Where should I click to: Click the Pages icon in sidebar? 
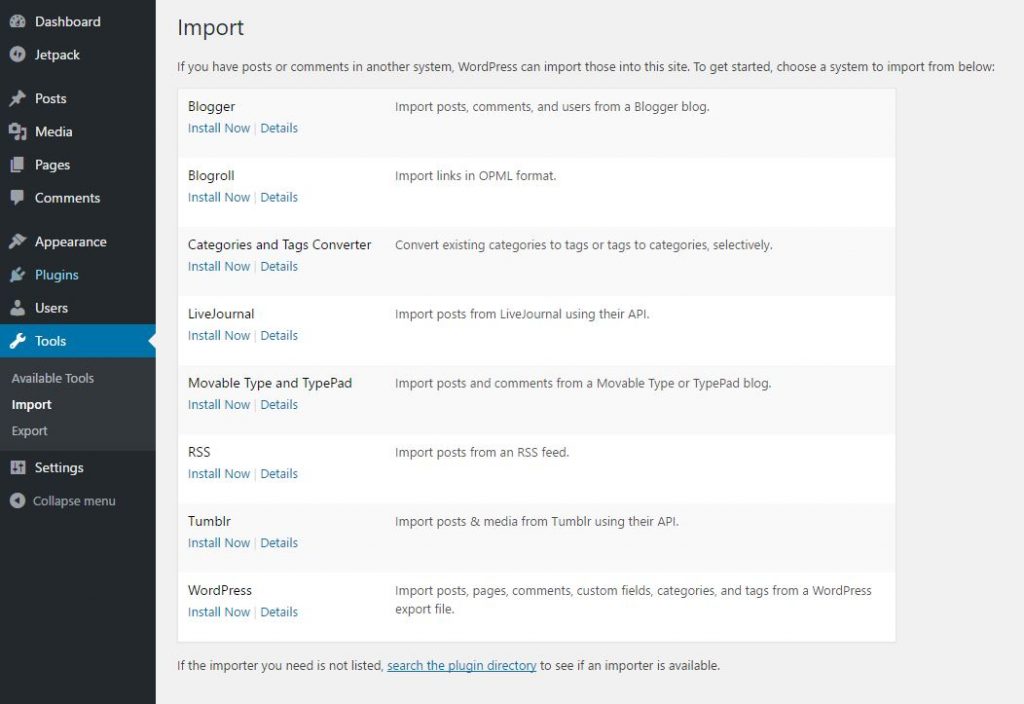pos(17,165)
